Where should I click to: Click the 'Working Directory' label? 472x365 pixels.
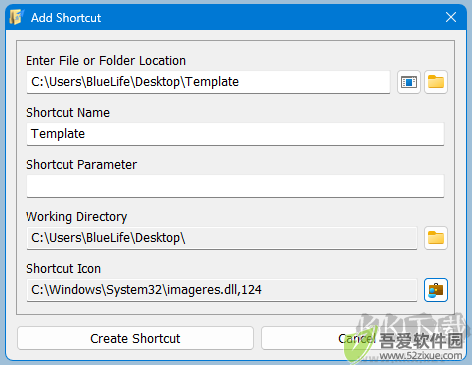pyautogui.click(x=77, y=217)
